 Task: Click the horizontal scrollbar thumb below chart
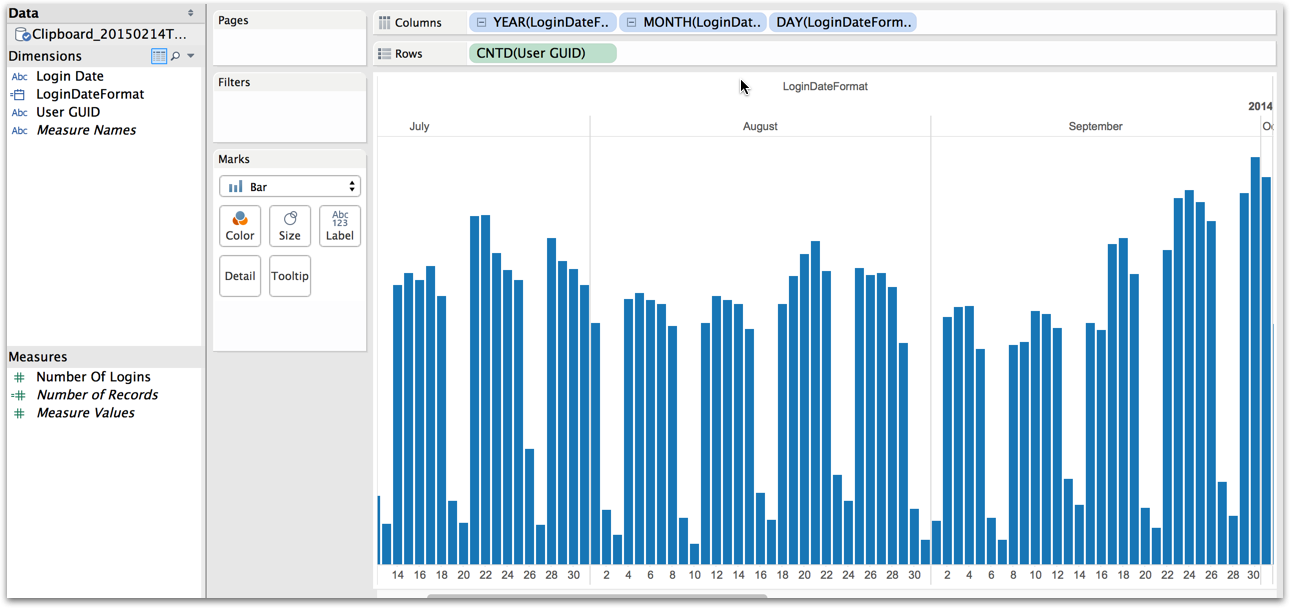pos(597,597)
